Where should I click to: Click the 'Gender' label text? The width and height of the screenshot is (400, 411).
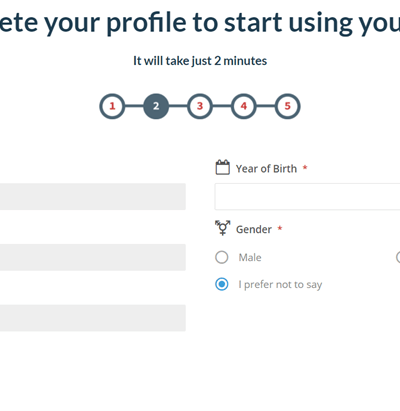(x=254, y=229)
